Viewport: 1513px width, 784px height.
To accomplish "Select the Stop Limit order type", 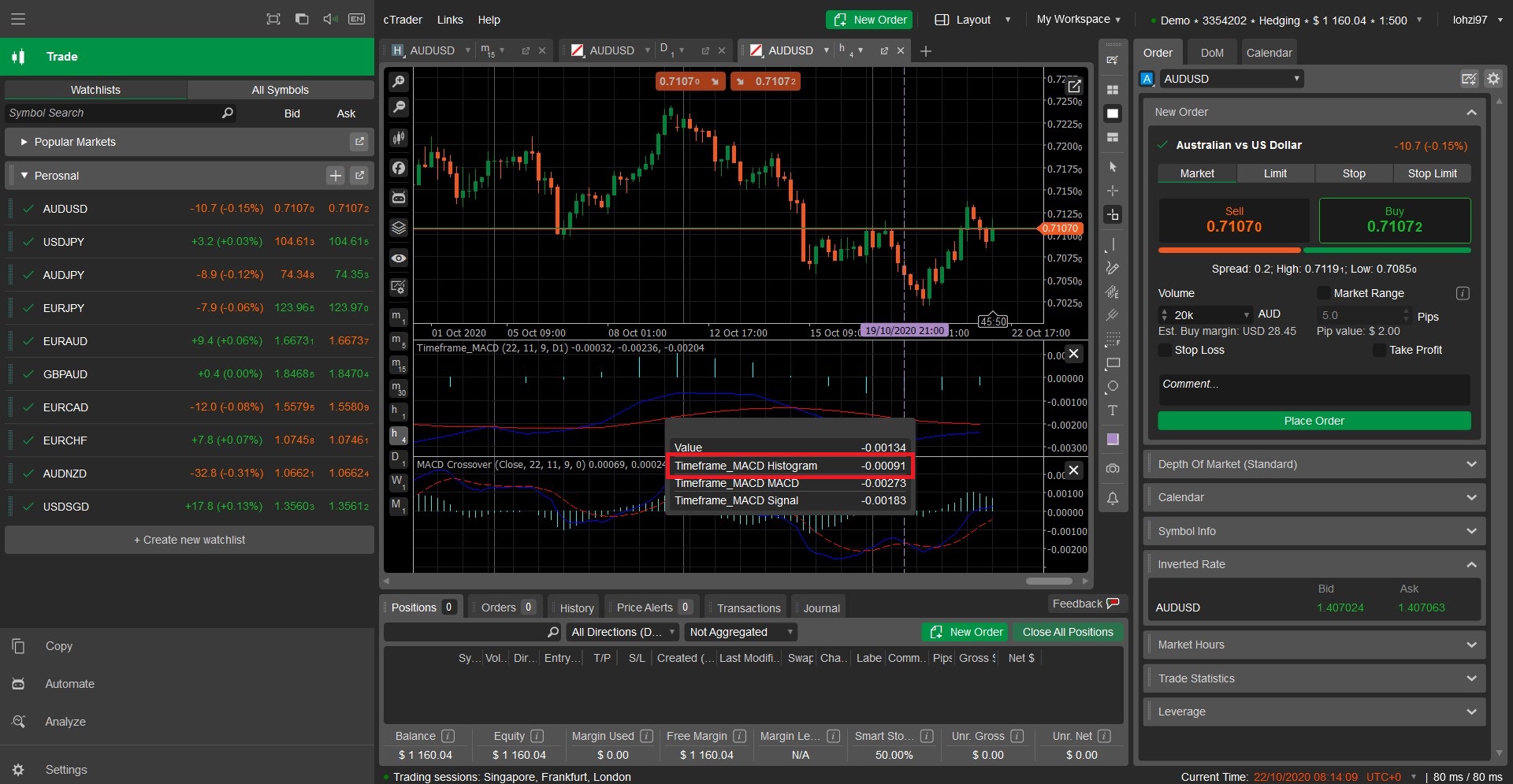I will [1432, 173].
